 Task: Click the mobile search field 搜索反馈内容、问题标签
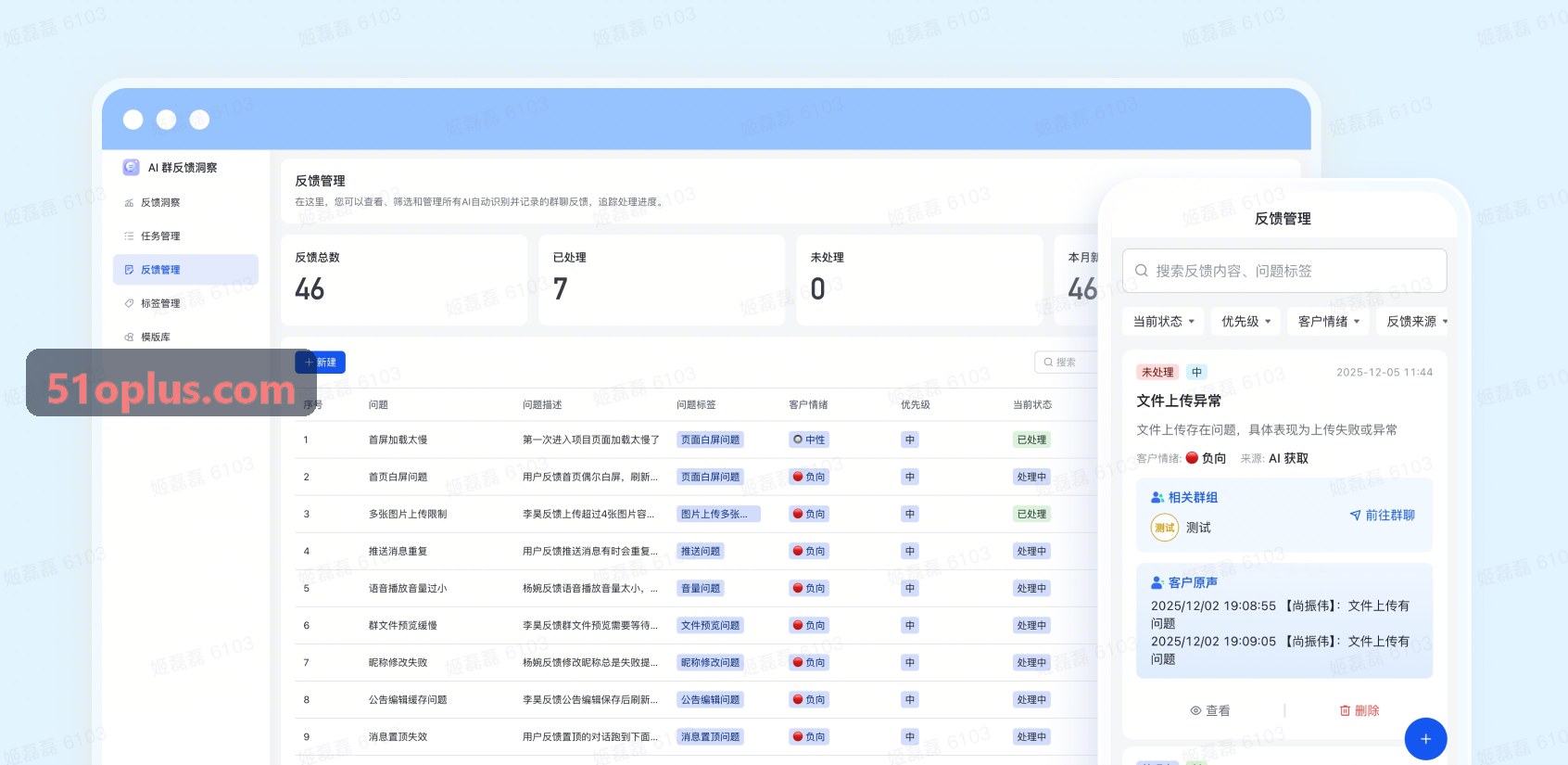coord(1283,271)
